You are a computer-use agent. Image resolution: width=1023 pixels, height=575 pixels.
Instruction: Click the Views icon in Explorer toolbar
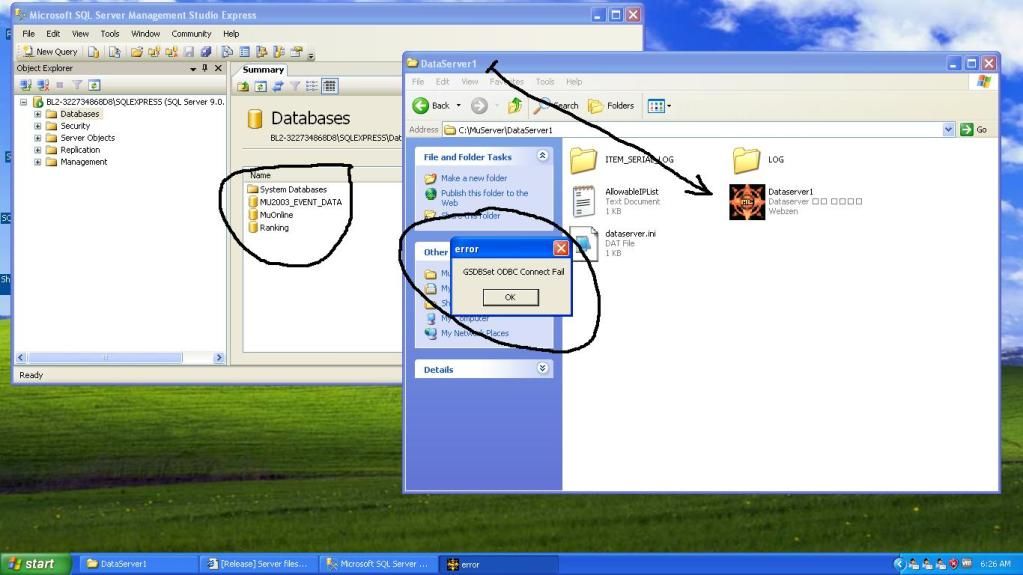point(658,105)
